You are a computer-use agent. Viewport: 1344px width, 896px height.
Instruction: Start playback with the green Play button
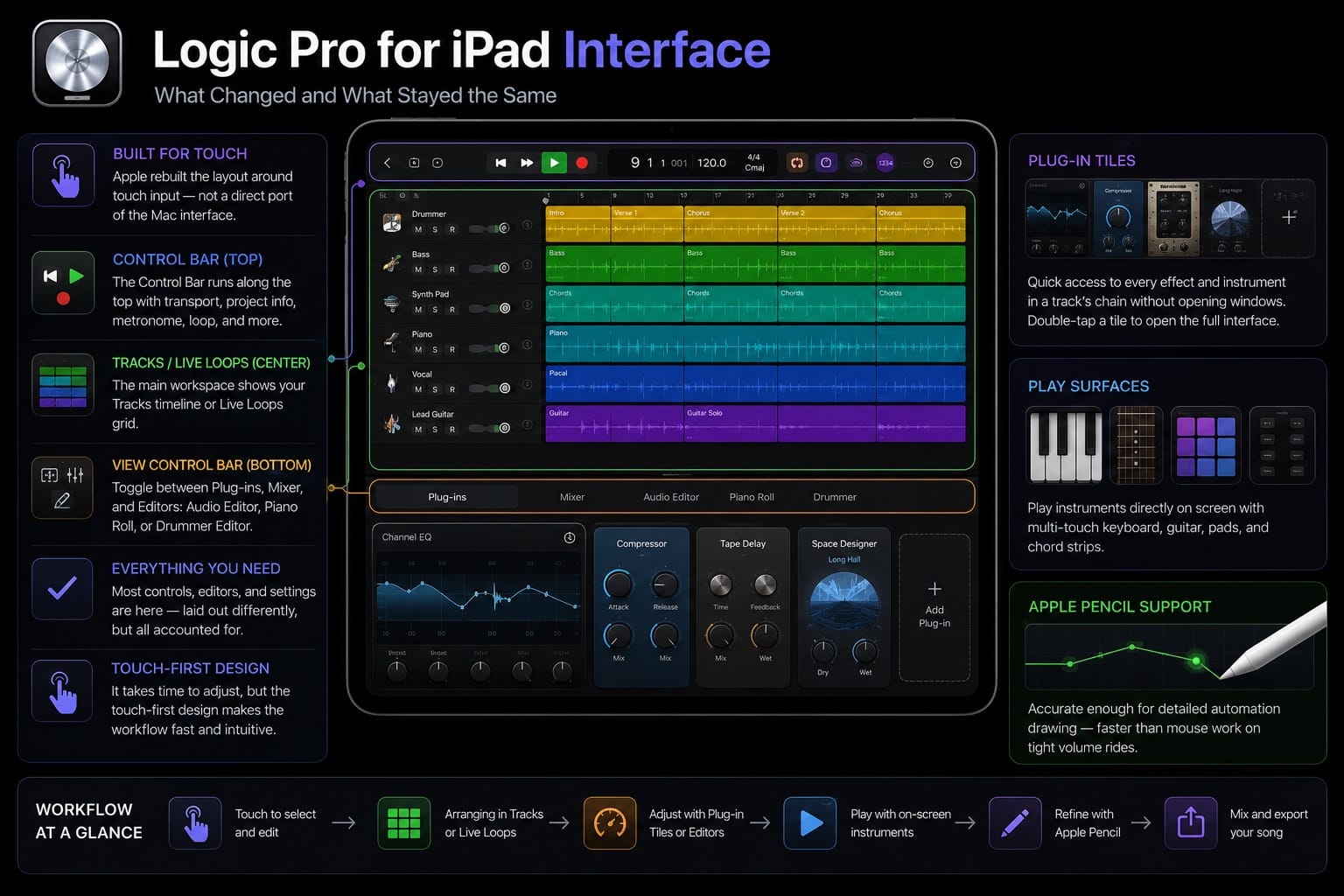tap(554, 163)
